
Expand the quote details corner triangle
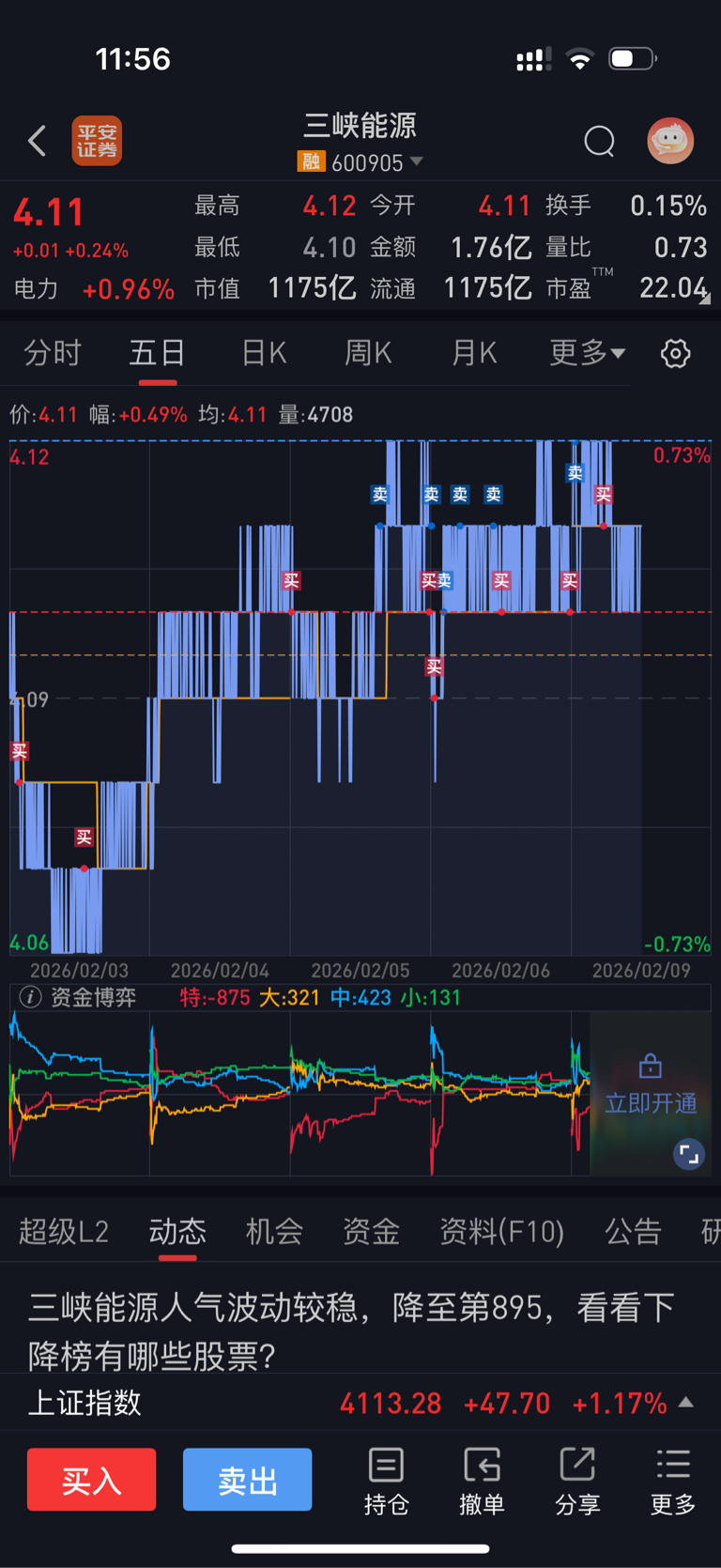tap(705, 298)
